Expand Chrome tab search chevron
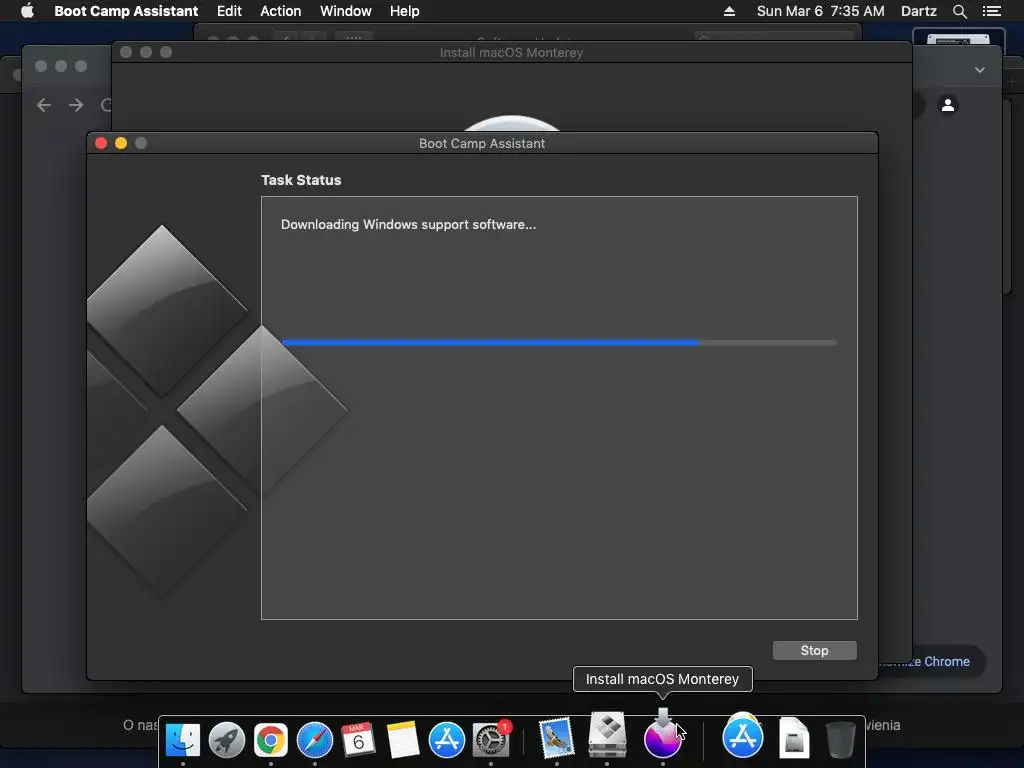1024x768 pixels. (x=980, y=70)
